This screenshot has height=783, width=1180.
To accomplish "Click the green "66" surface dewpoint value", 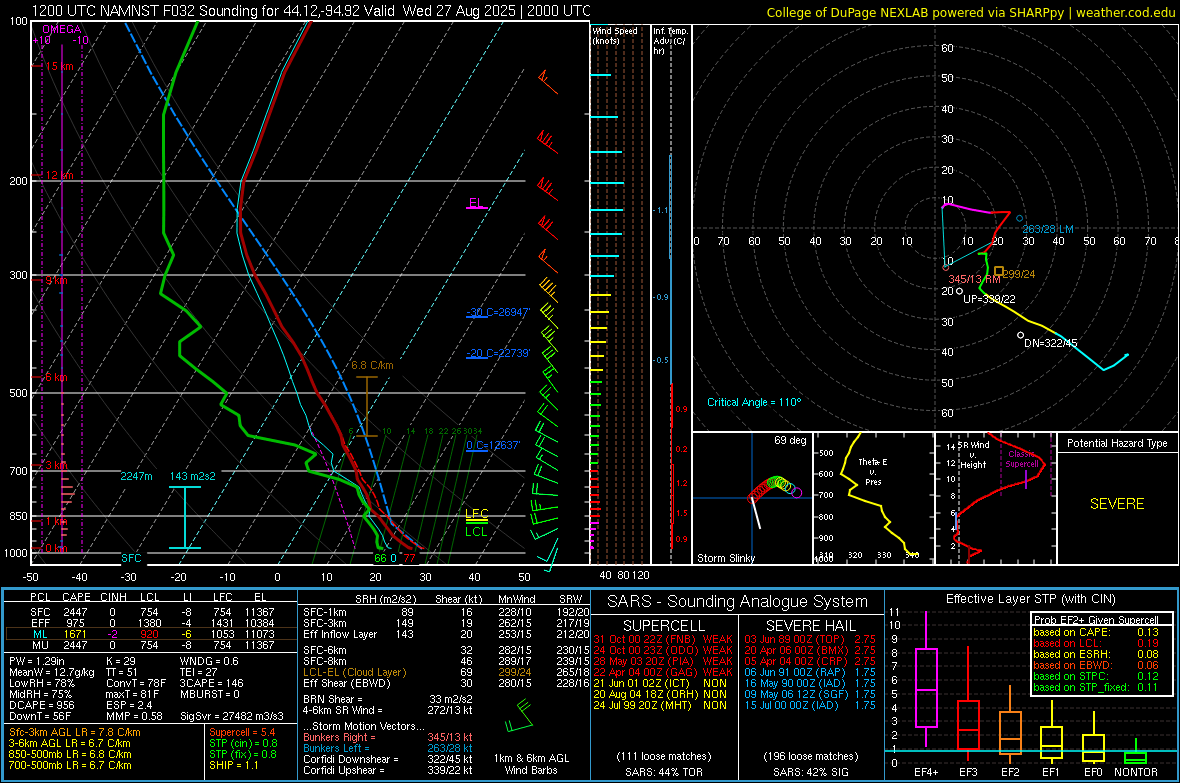I will [380, 558].
